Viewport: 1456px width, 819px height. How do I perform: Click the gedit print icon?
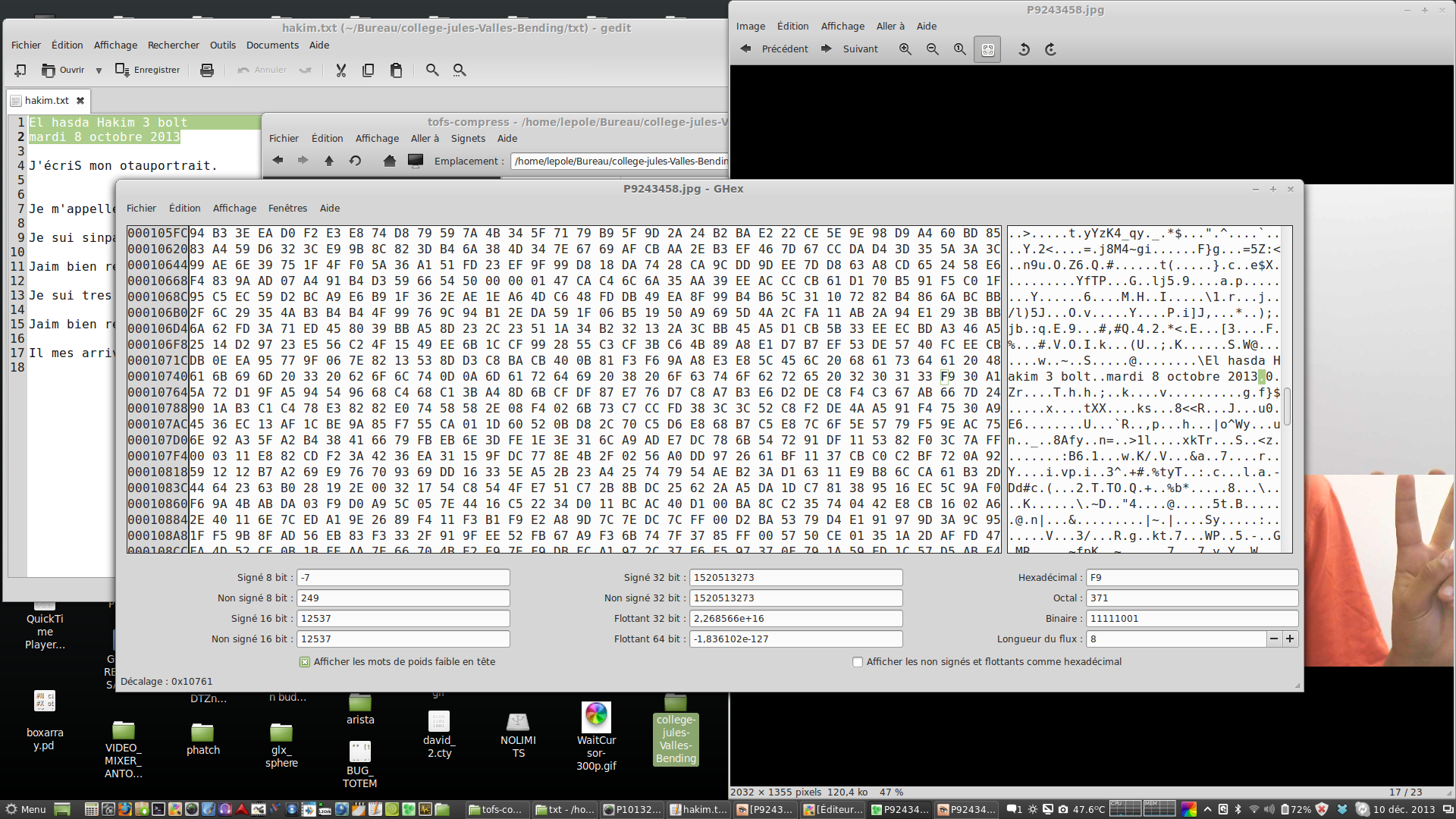coord(206,71)
